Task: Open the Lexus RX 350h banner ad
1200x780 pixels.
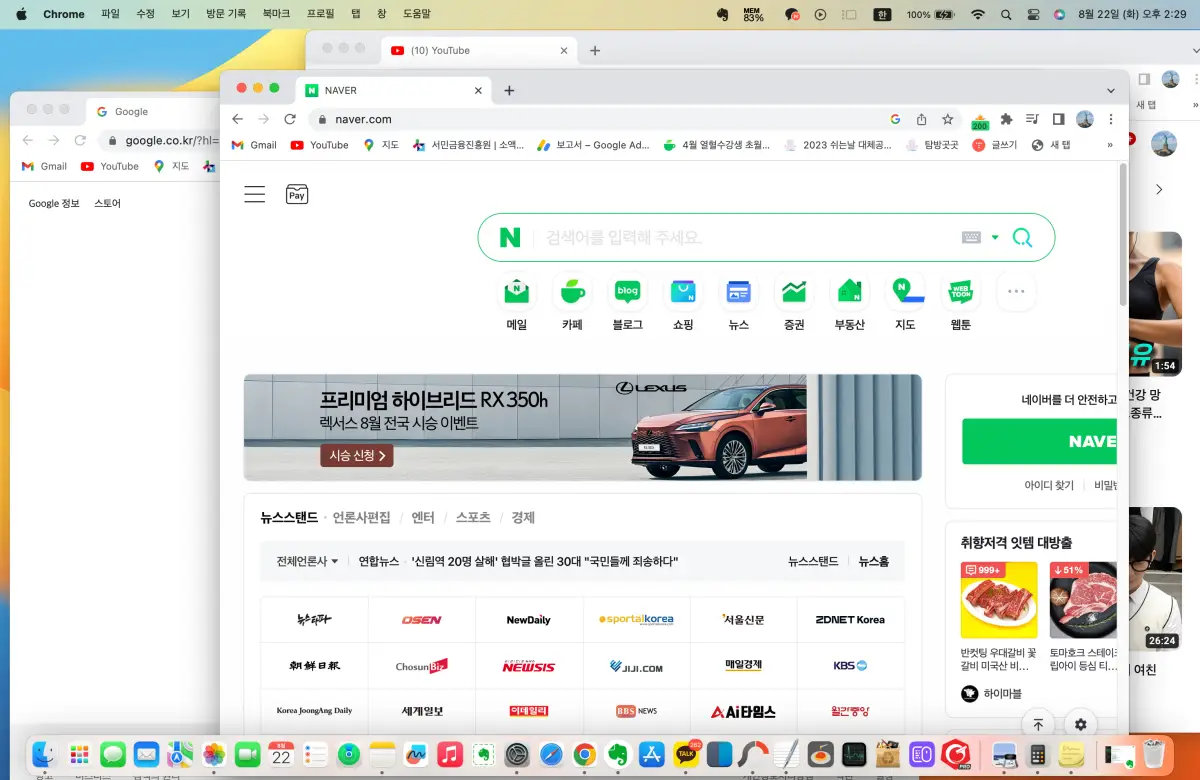Action: (583, 428)
